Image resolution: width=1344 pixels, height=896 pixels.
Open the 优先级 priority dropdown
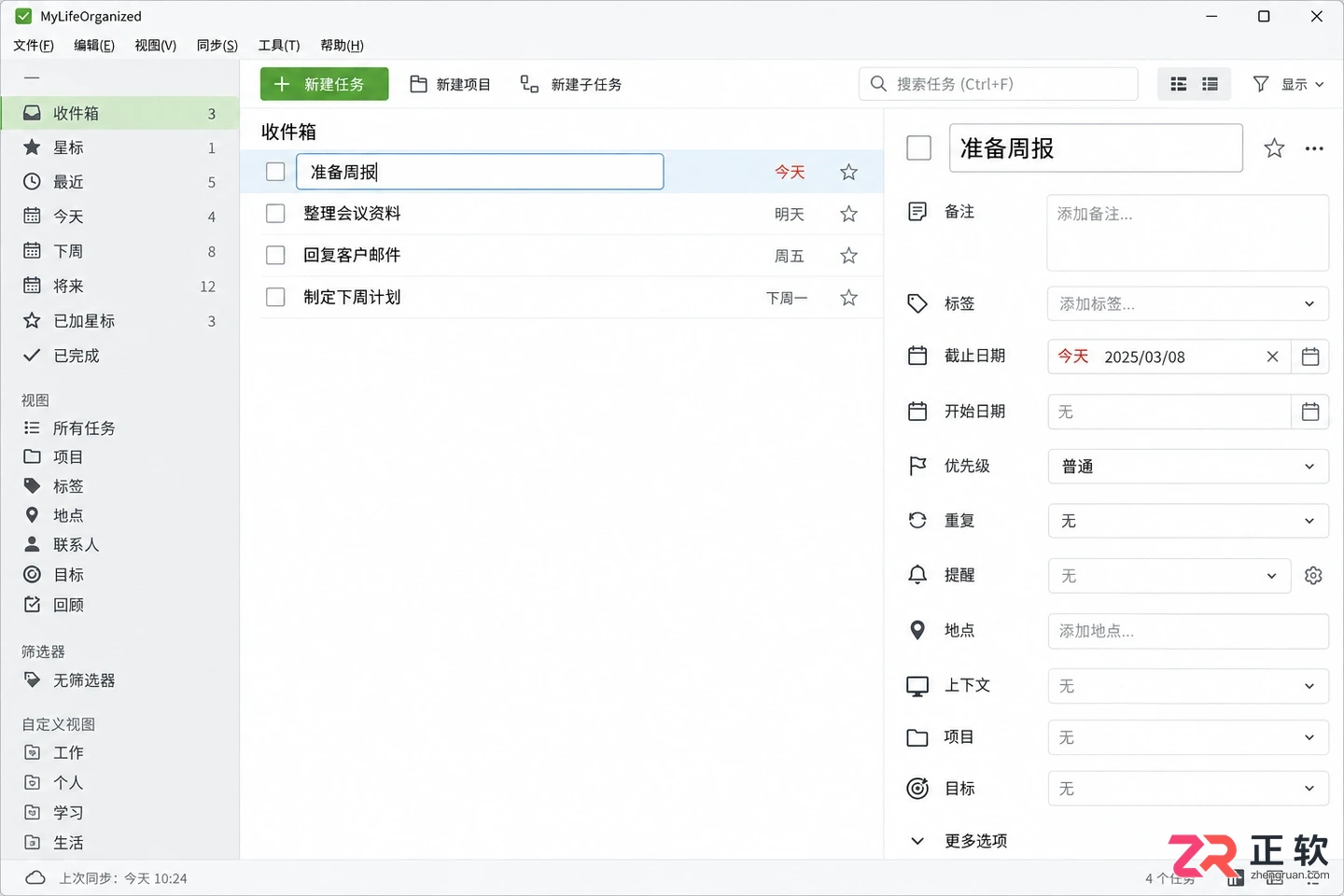click(1188, 466)
